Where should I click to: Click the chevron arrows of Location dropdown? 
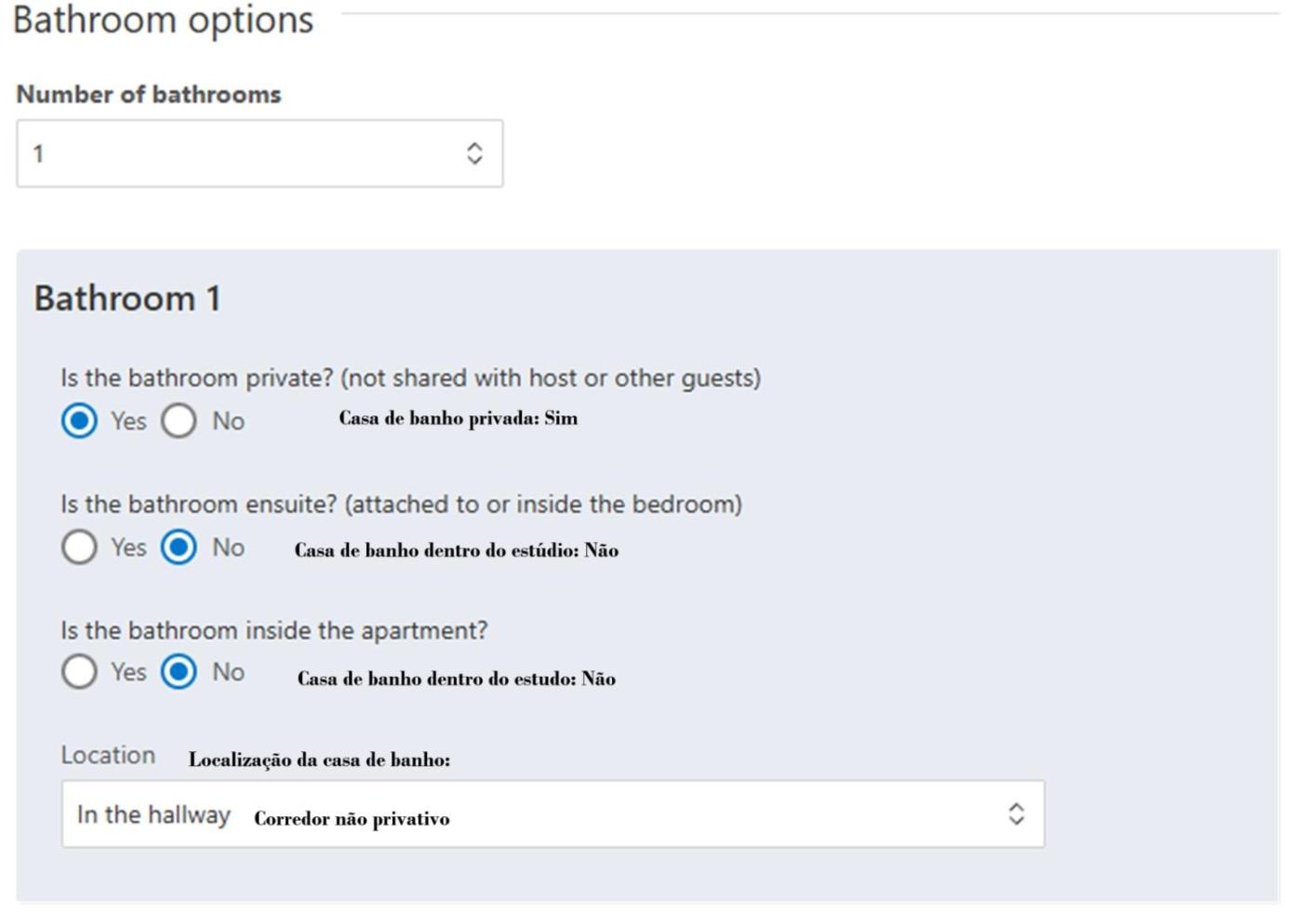1016,814
